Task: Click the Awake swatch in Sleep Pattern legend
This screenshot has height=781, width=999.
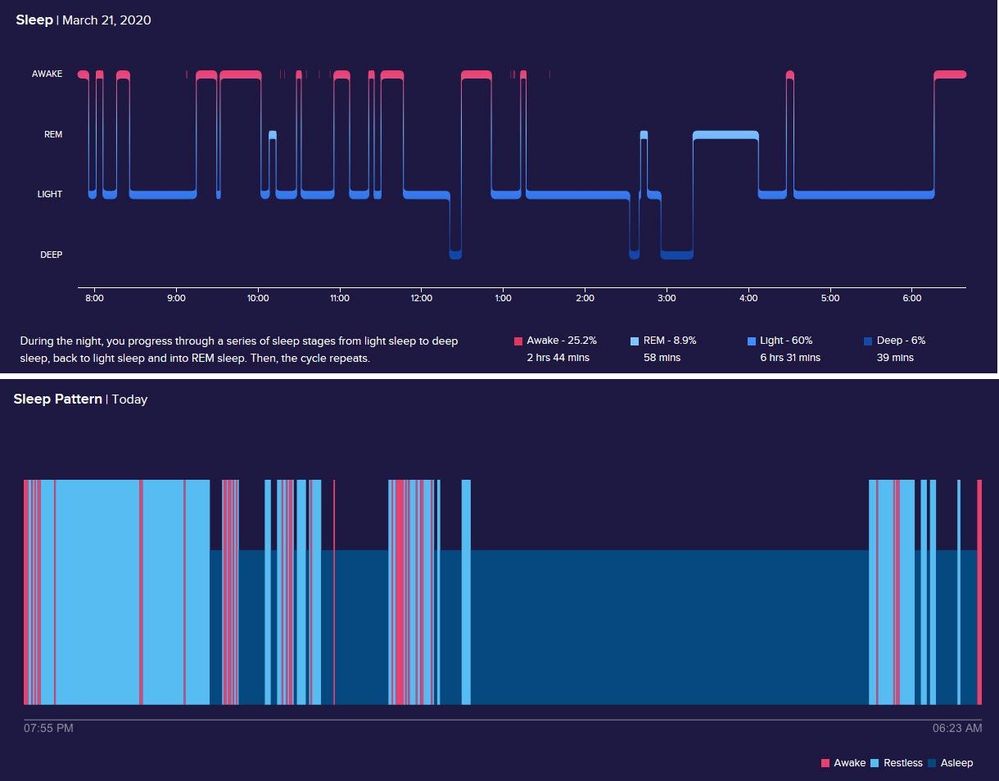Action: [825, 763]
